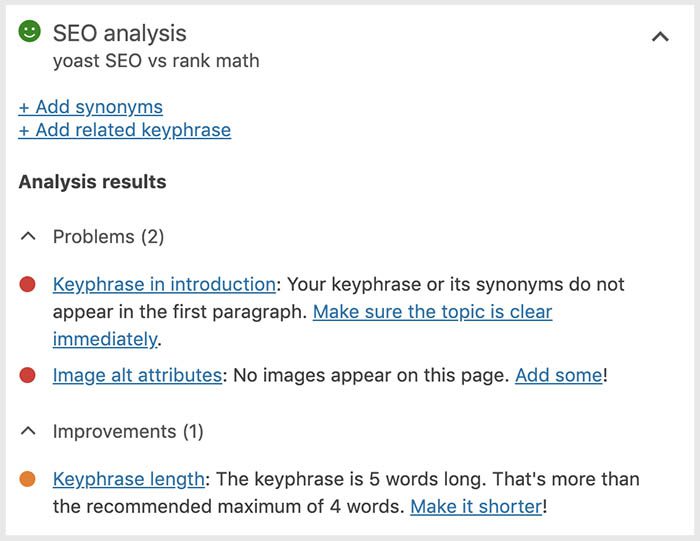Click the red dot beside Image alt attributes
This screenshot has width=700, height=541.
pyautogui.click(x=28, y=375)
